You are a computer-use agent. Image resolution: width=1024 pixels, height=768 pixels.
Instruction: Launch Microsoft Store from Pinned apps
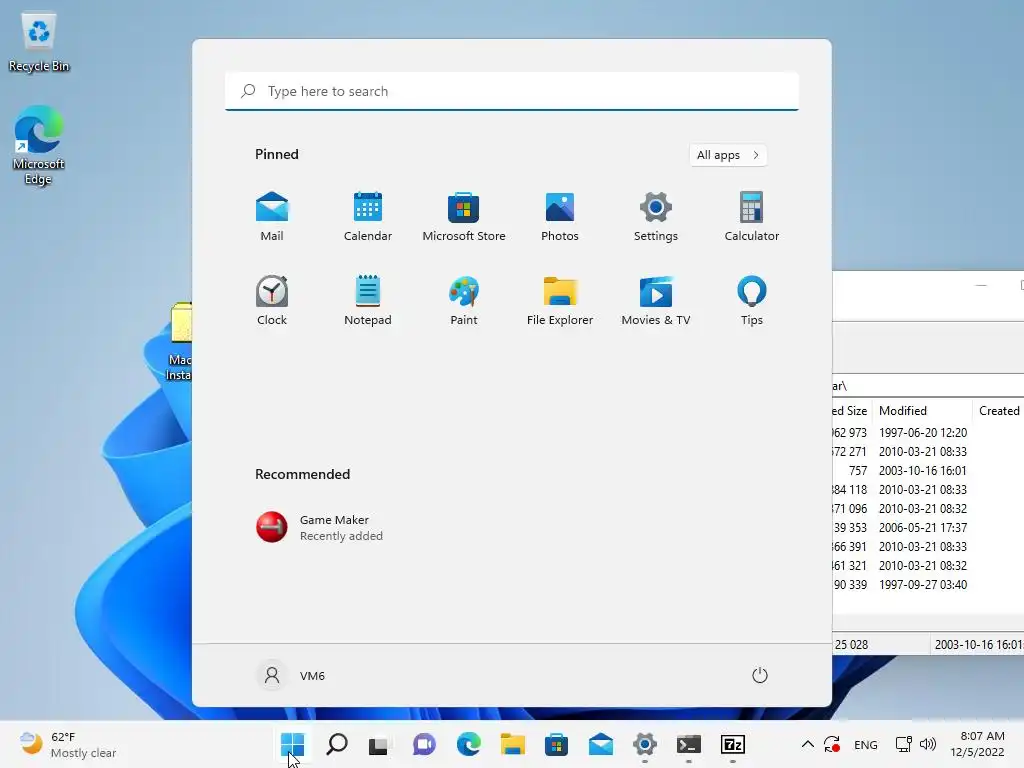pyautogui.click(x=464, y=217)
